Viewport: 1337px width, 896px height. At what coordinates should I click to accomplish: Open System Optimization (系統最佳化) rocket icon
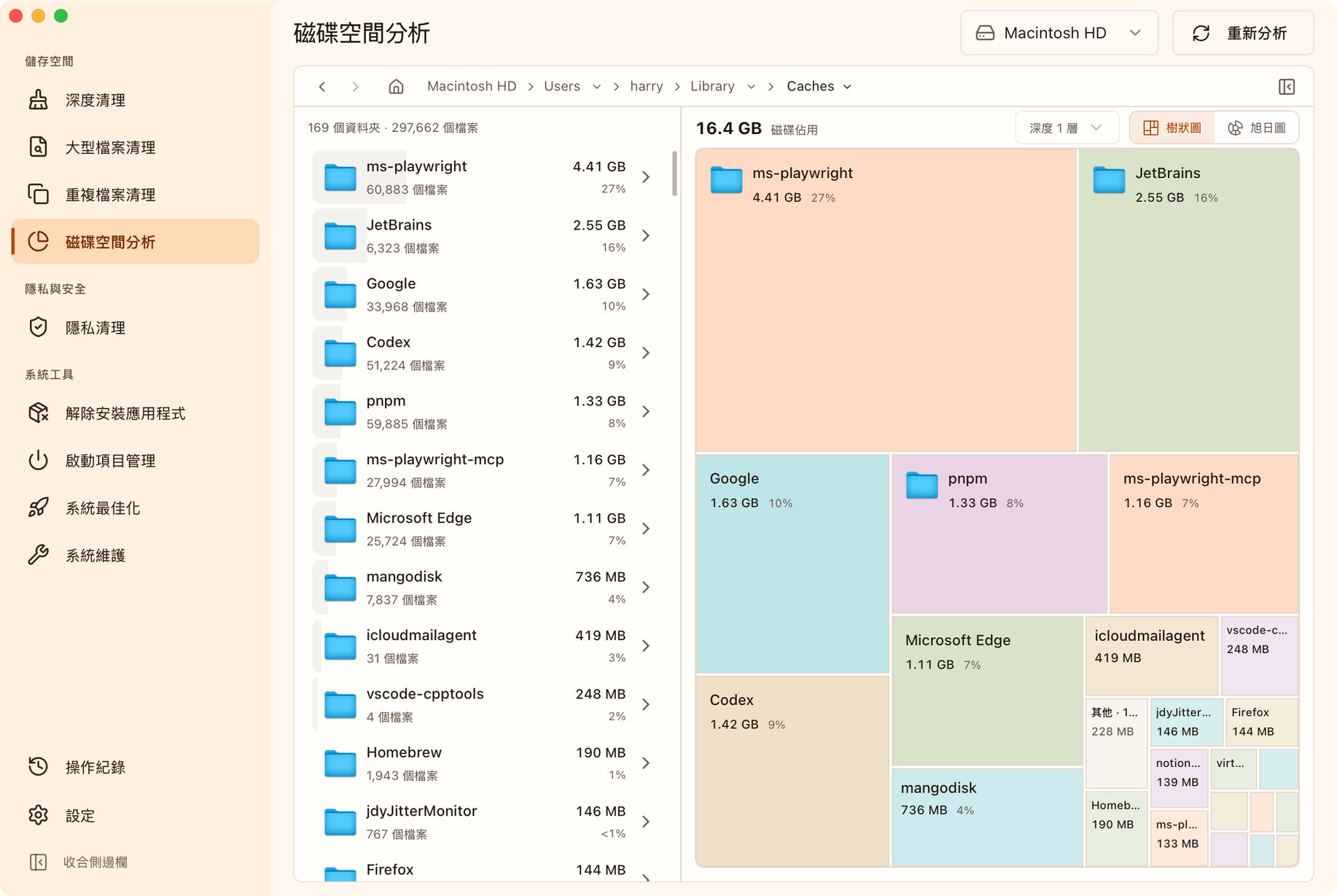(x=38, y=507)
